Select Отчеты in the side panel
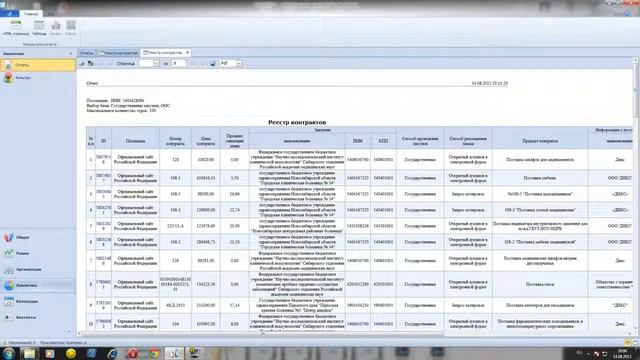Screen dimensions: 640x360 pyautogui.click(x=38, y=65)
